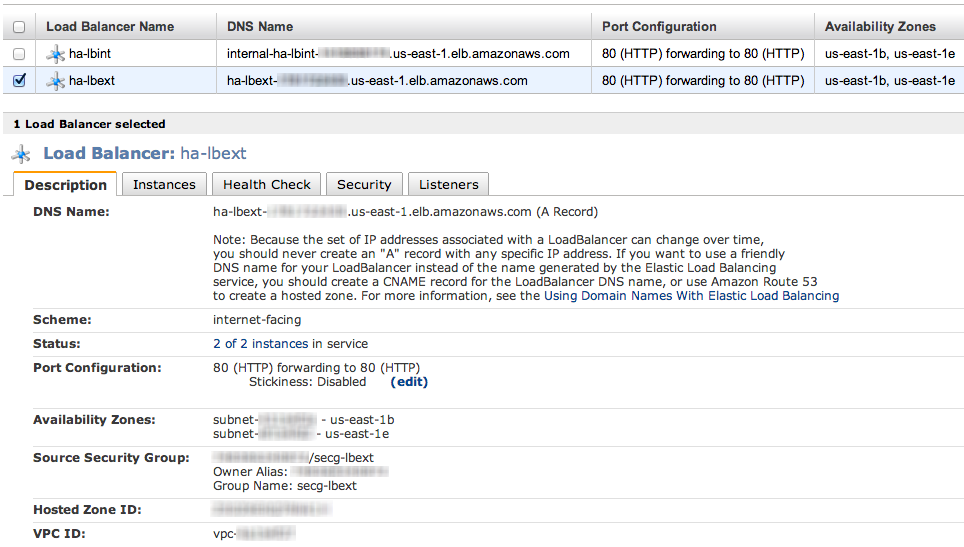Switch to the Instances tab
The width and height of the screenshot is (964, 547).
coord(164,184)
